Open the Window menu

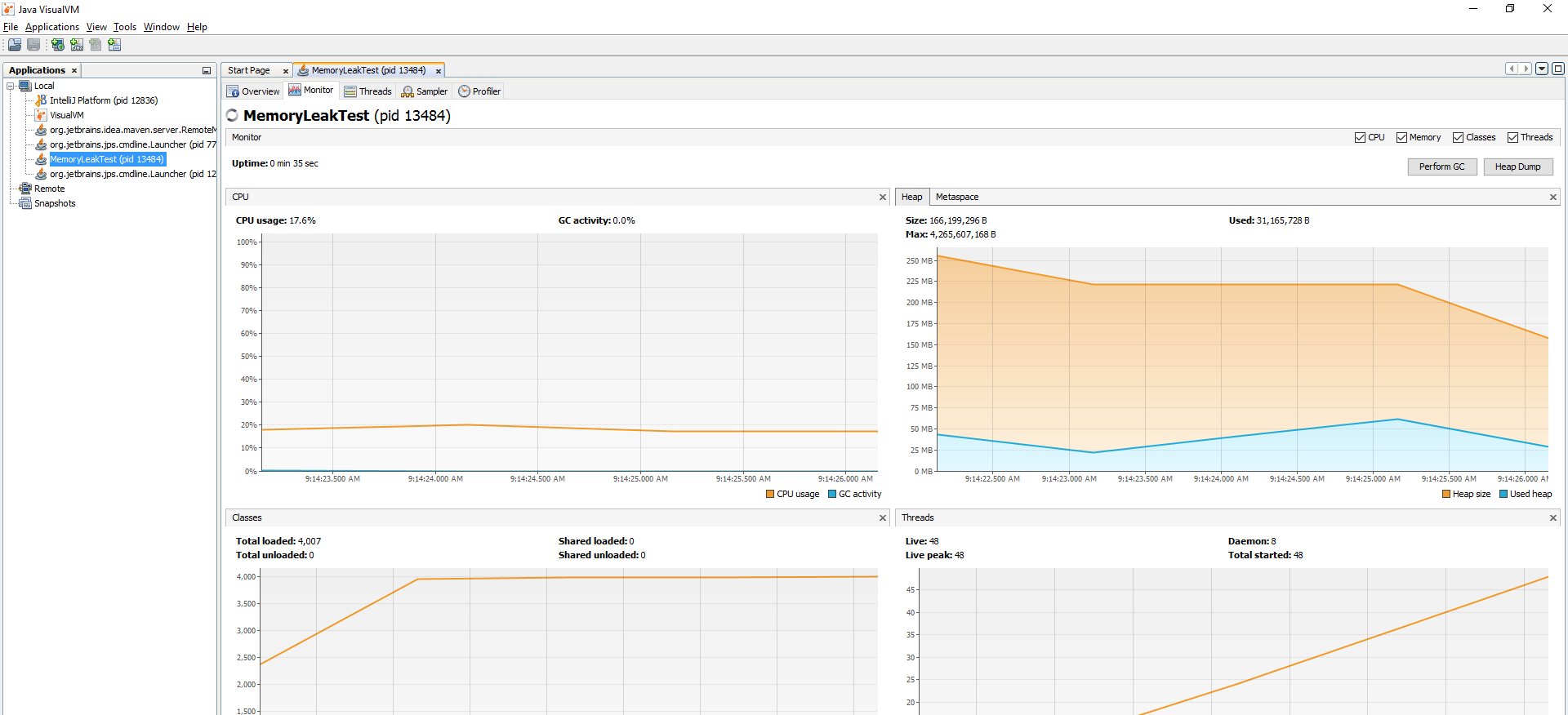pyautogui.click(x=162, y=27)
